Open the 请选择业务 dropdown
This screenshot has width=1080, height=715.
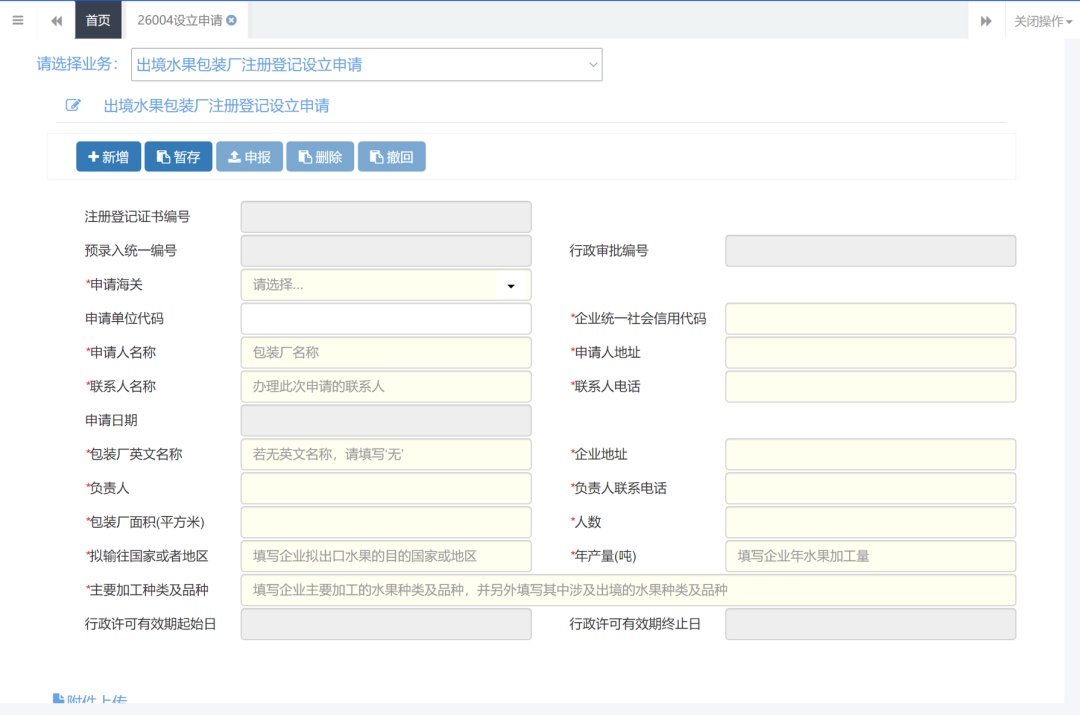[x=366, y=65]
